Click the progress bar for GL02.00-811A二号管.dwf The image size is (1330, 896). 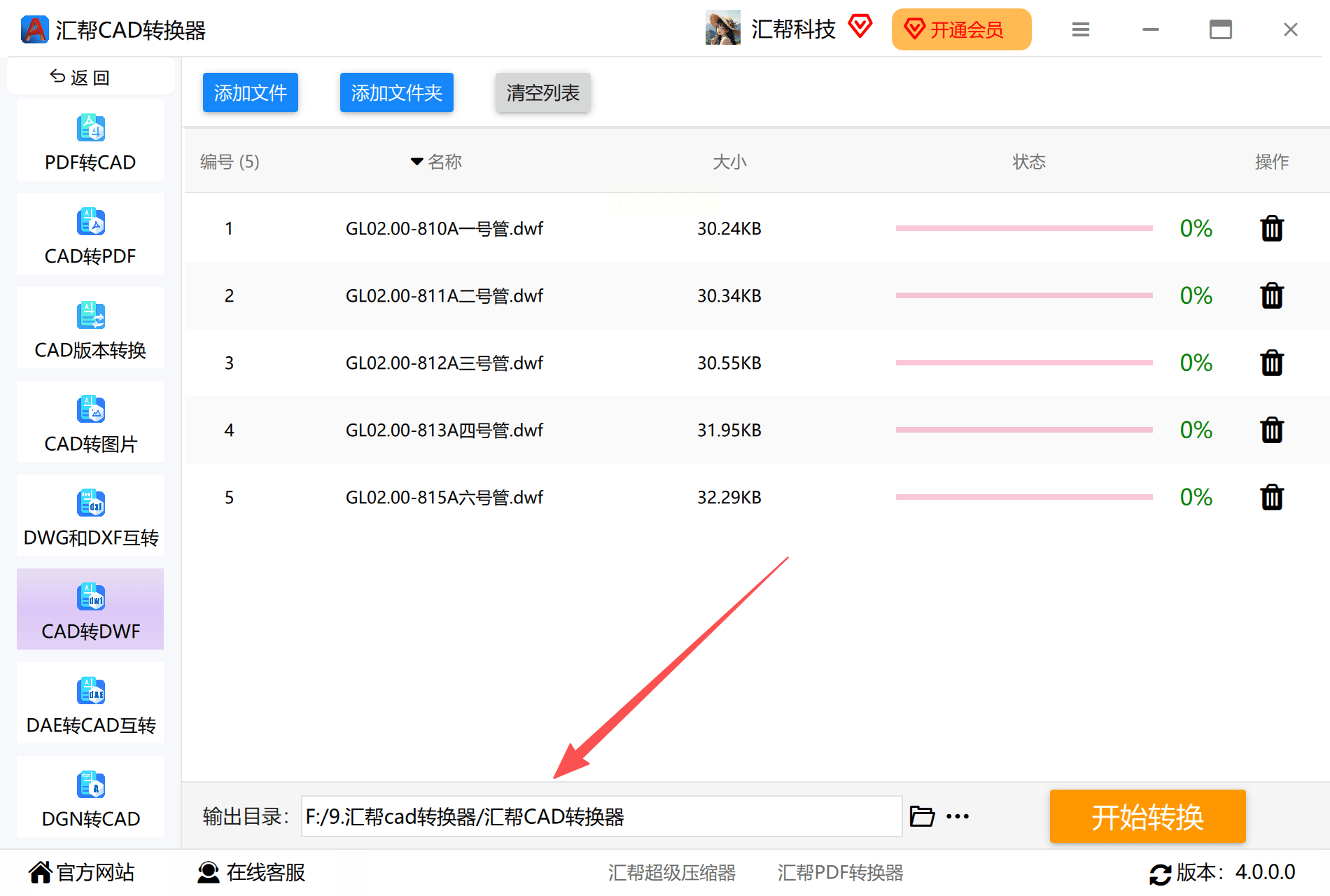[x=1024, y=295]
